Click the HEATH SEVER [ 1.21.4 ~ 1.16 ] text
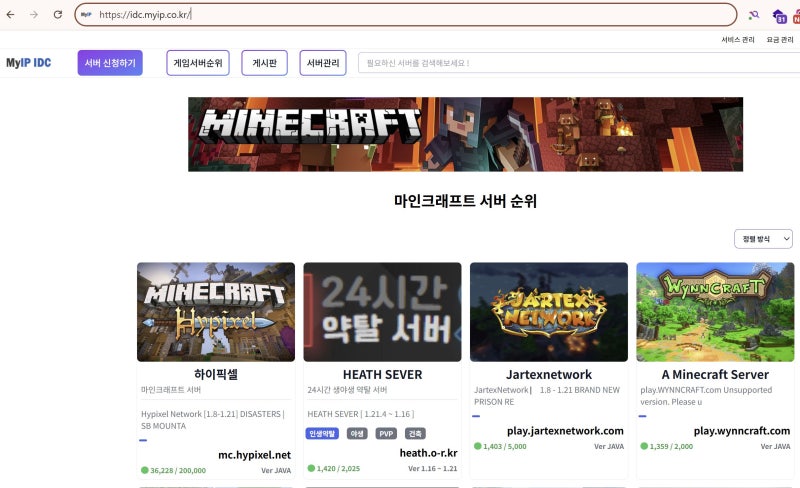The width and height of the screenshot is (800, 488). (361, 414)
